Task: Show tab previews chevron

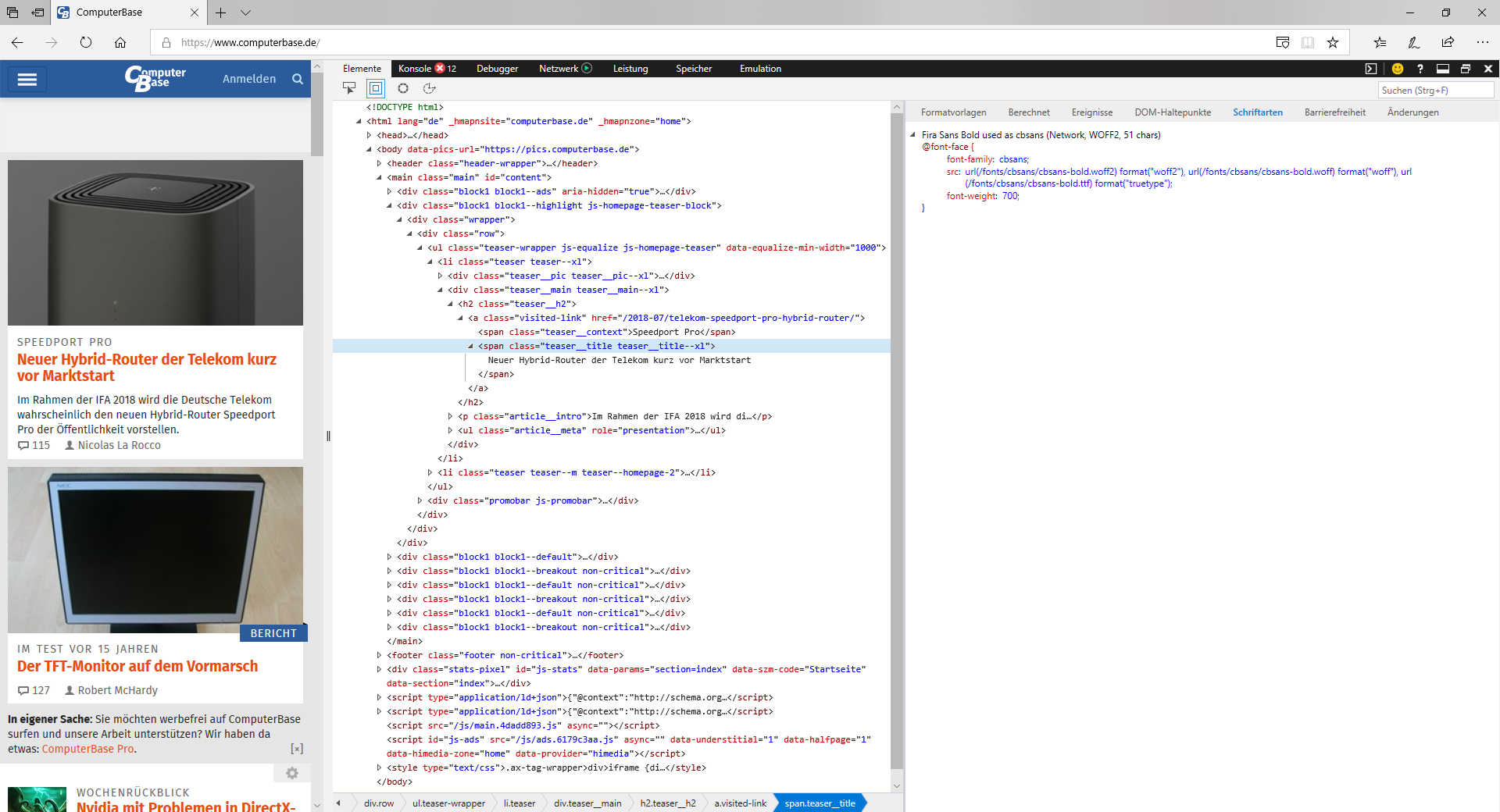Action: pos(245,12)
